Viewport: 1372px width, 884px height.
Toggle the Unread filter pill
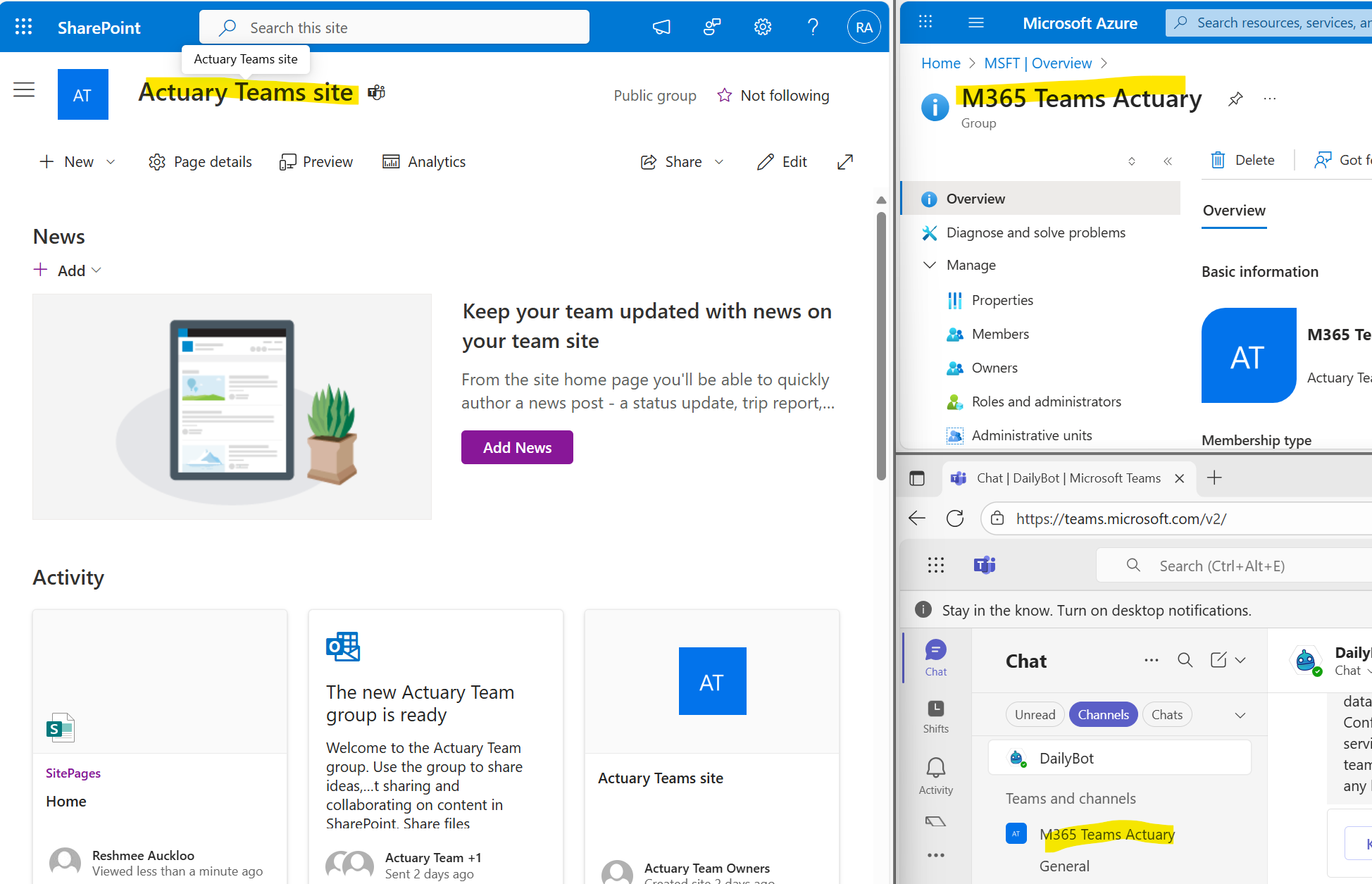(x=1035, y=715)
